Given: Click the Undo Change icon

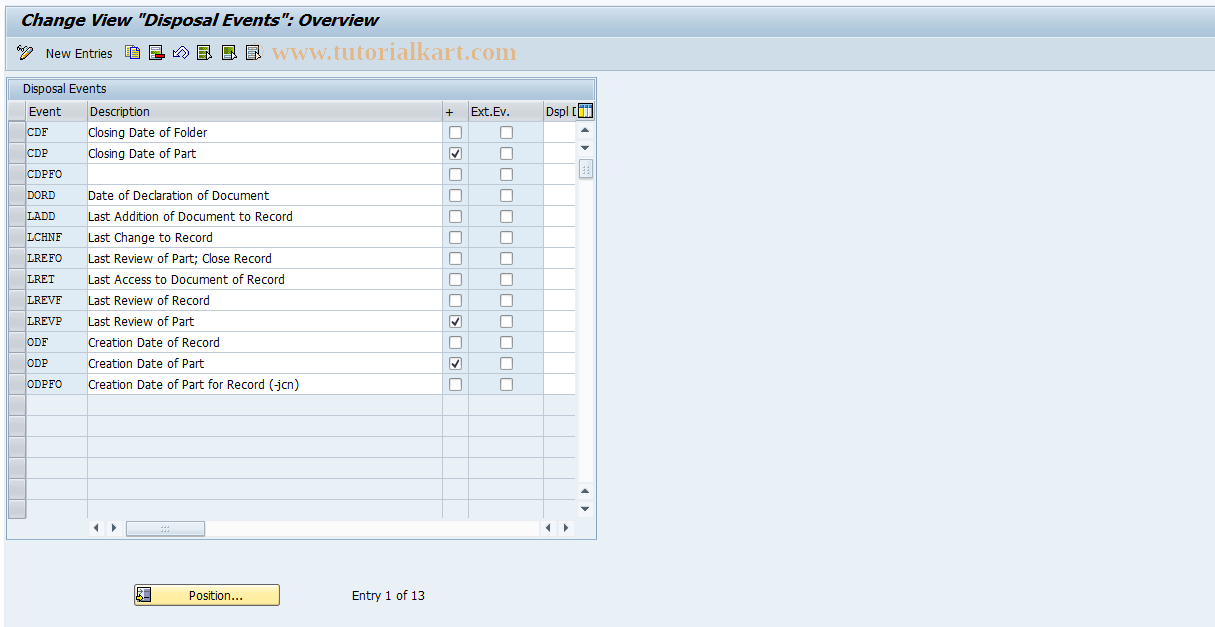Looking at the screenshot, I should (180, 53).
